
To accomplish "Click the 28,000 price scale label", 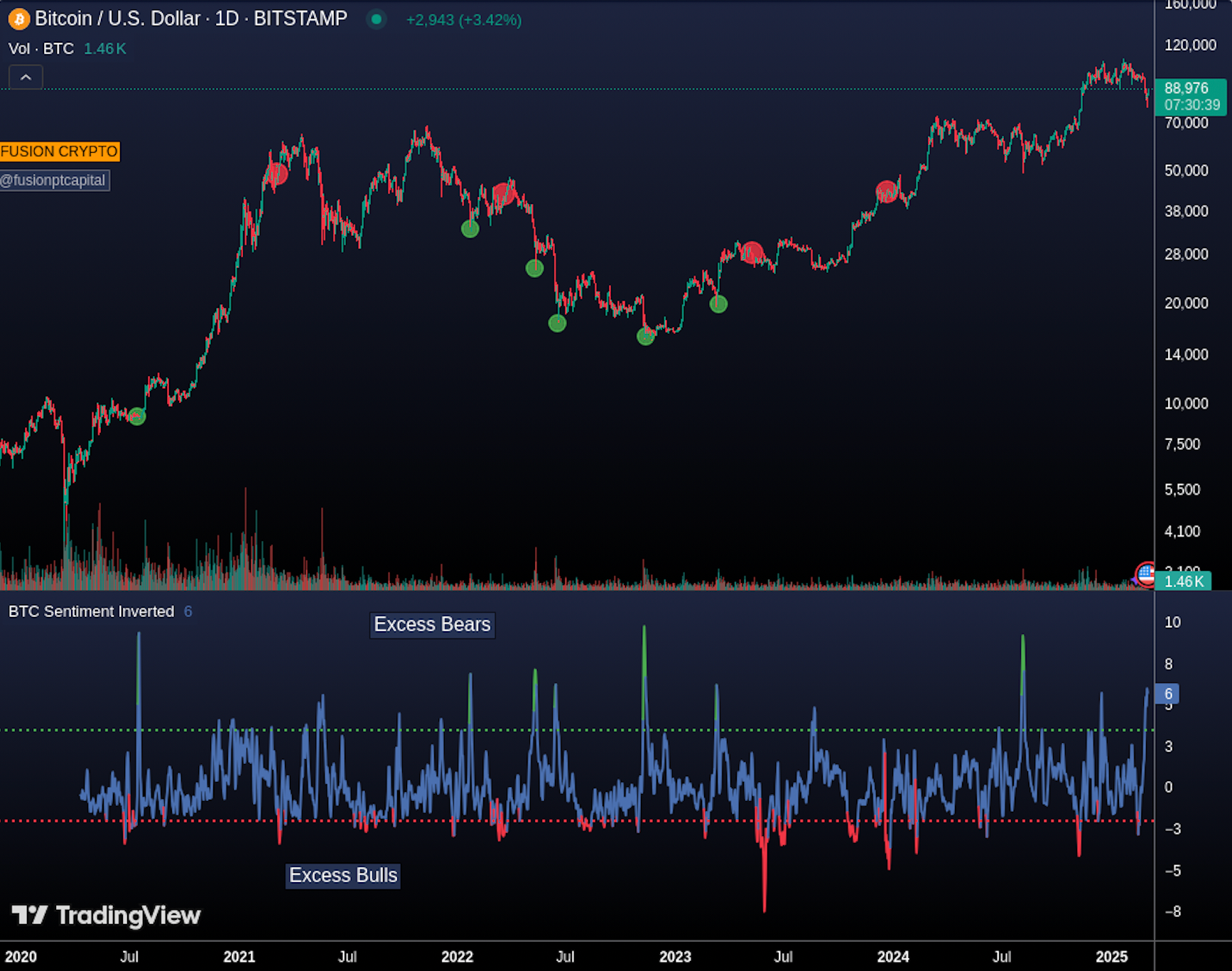I will [1186, 254].
